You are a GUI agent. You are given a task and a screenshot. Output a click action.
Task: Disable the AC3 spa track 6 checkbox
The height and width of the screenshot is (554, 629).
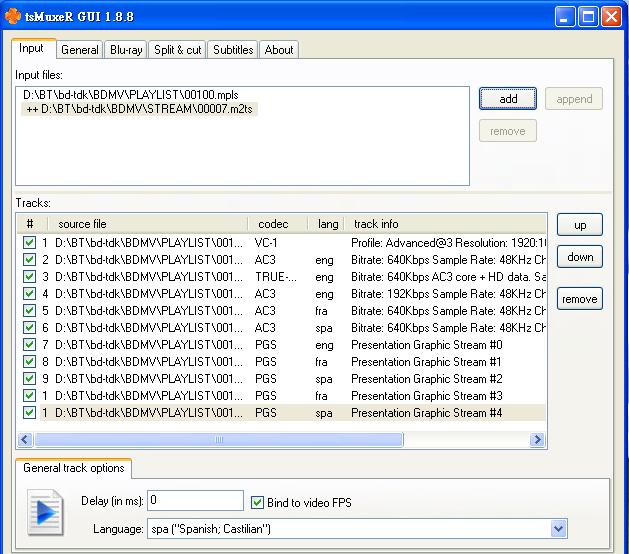coord(29,328)
